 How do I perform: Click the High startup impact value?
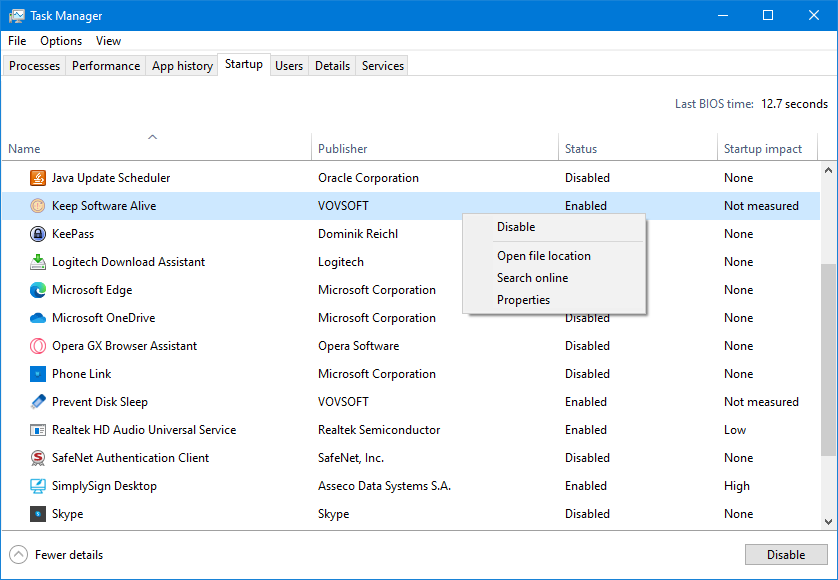[737, 486]
